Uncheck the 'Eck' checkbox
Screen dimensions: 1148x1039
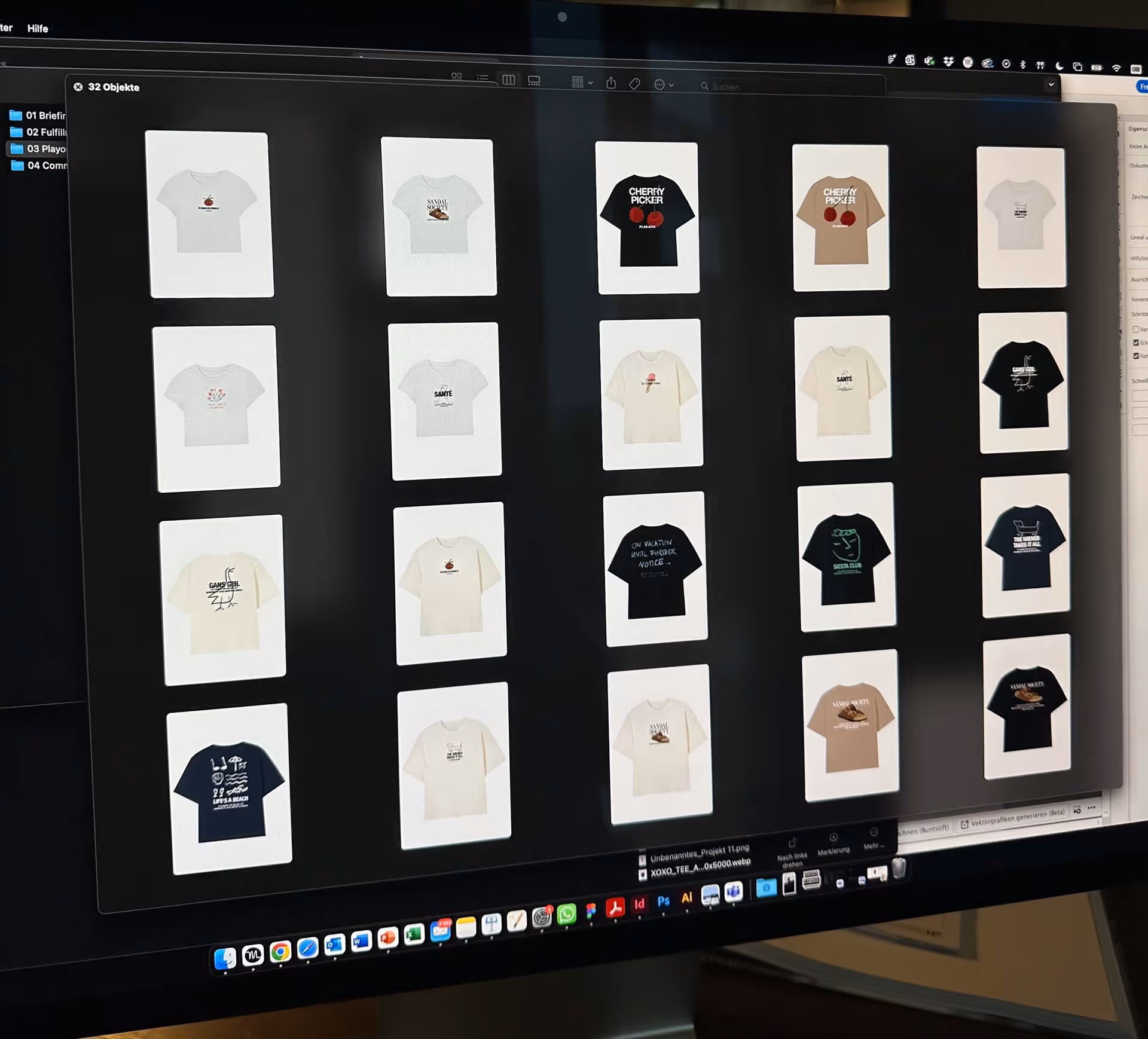[1135, 343]
